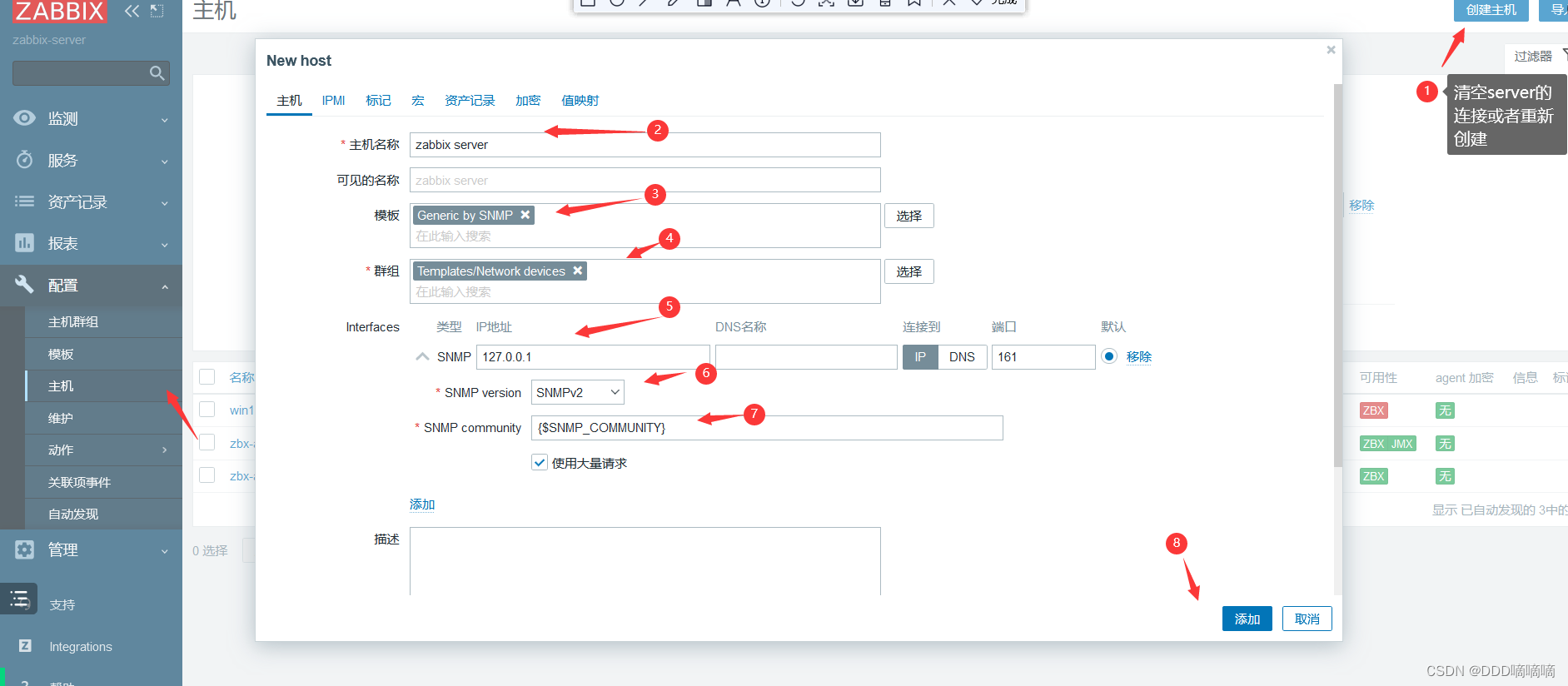Click the DNS名称 input field
Image resolution: width=1568 pixels, height=686 pixels.
coord(806,357)
